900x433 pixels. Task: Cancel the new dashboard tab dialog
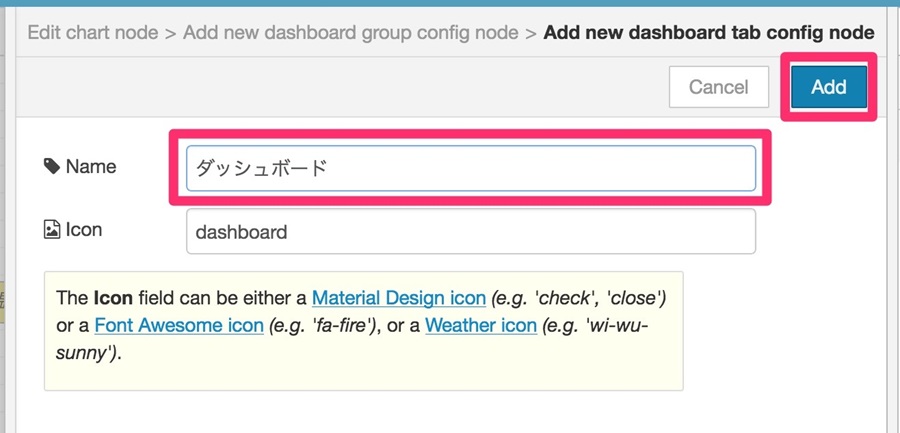tap(719, 87)
